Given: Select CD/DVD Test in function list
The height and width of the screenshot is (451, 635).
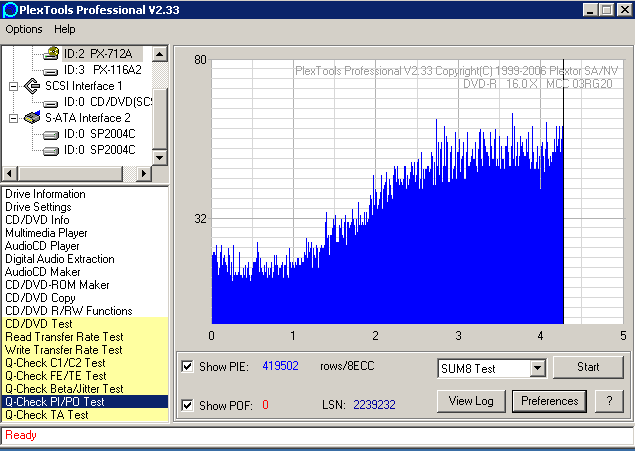Looking at the screenshot, I should (85, 323).
